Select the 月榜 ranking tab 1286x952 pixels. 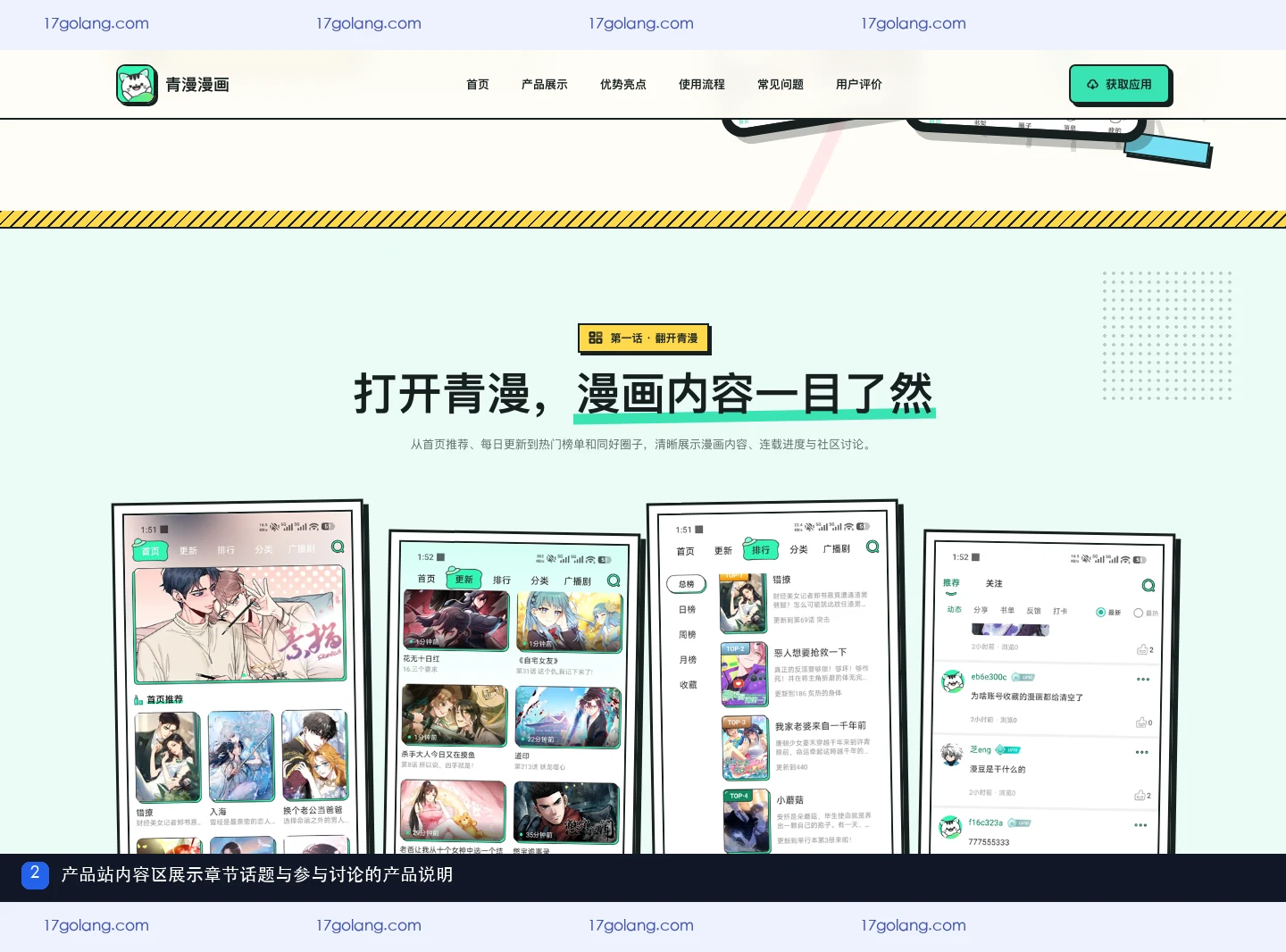pyautogui.click(x=687, y=660)
